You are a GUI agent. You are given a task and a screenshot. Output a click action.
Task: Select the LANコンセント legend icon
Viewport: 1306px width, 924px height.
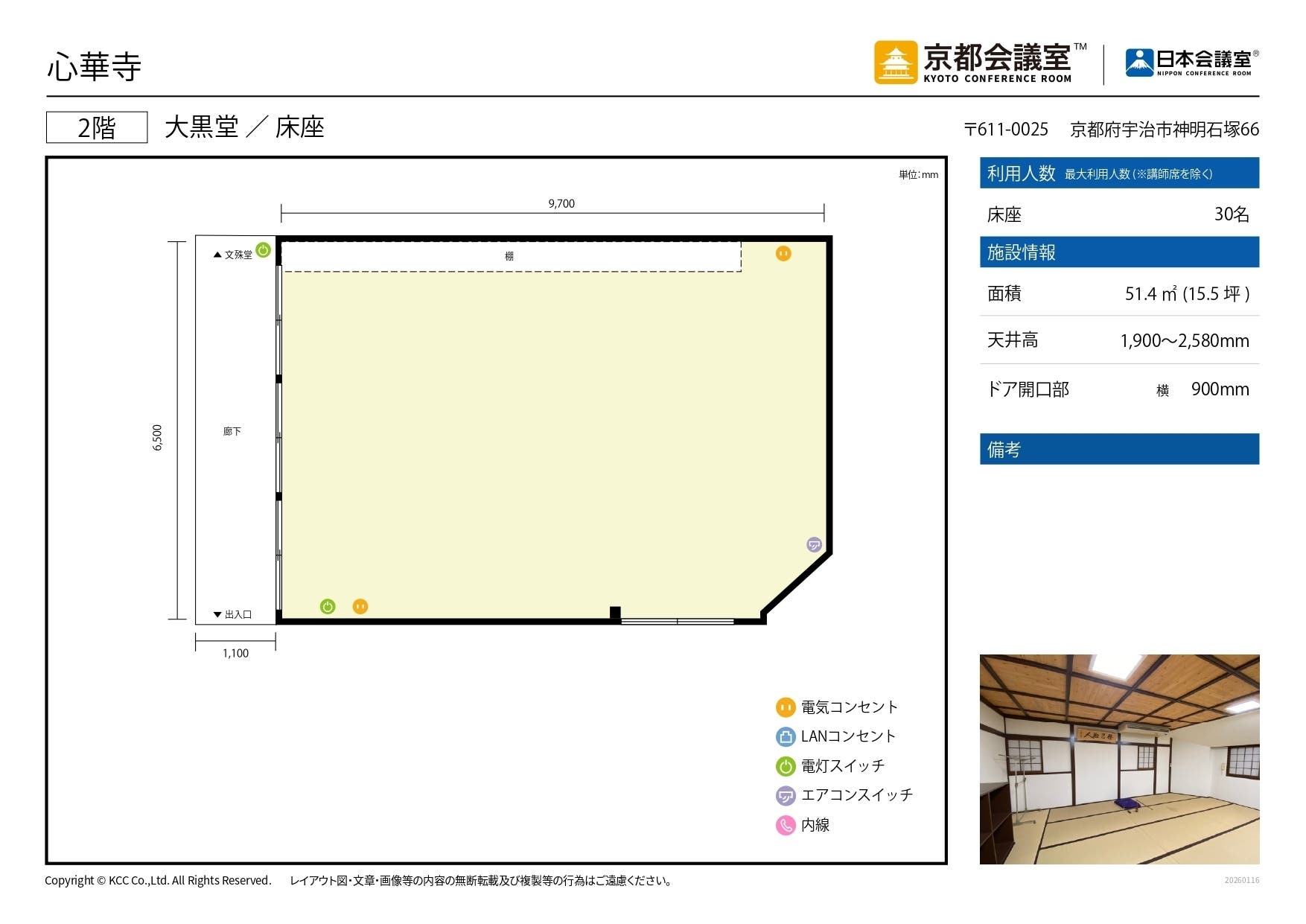point(785,736)
